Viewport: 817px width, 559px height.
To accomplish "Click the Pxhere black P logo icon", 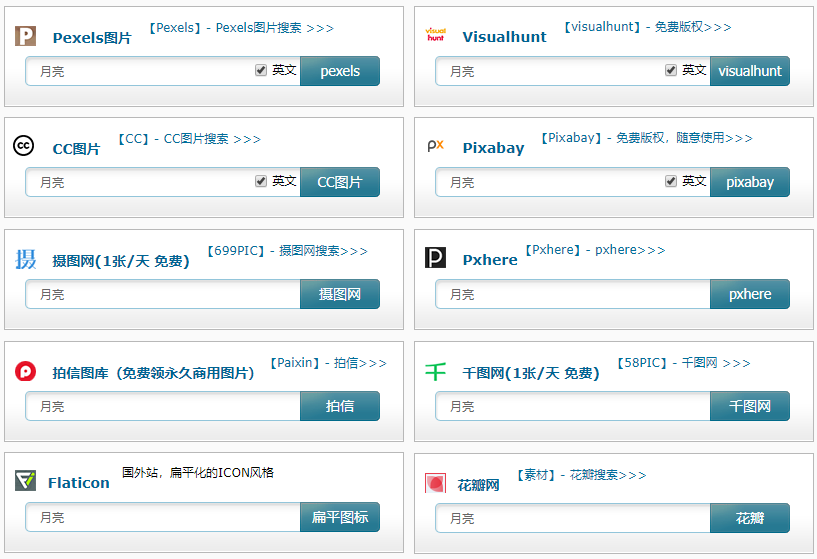I will (x=436, y=257).
